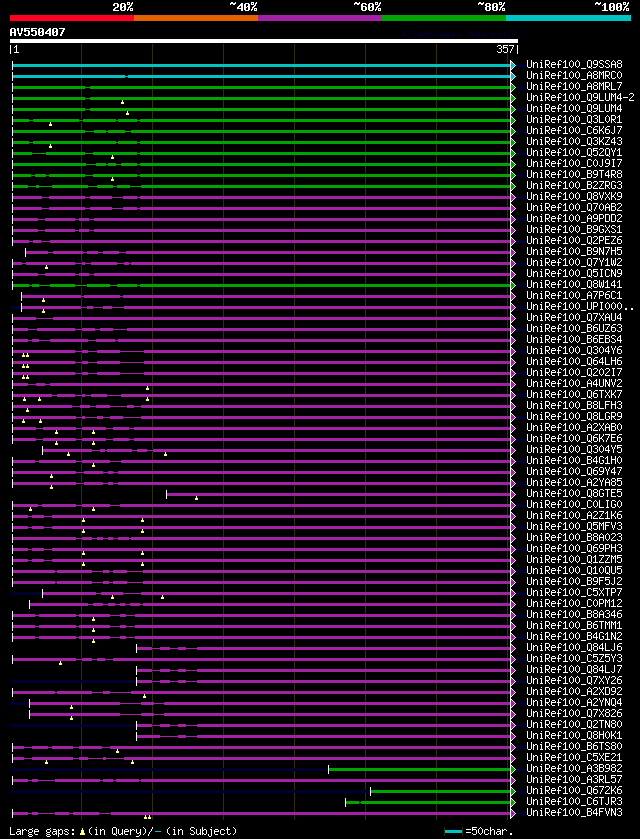Click the green A3B982 alignment bar

pos(420,769)
